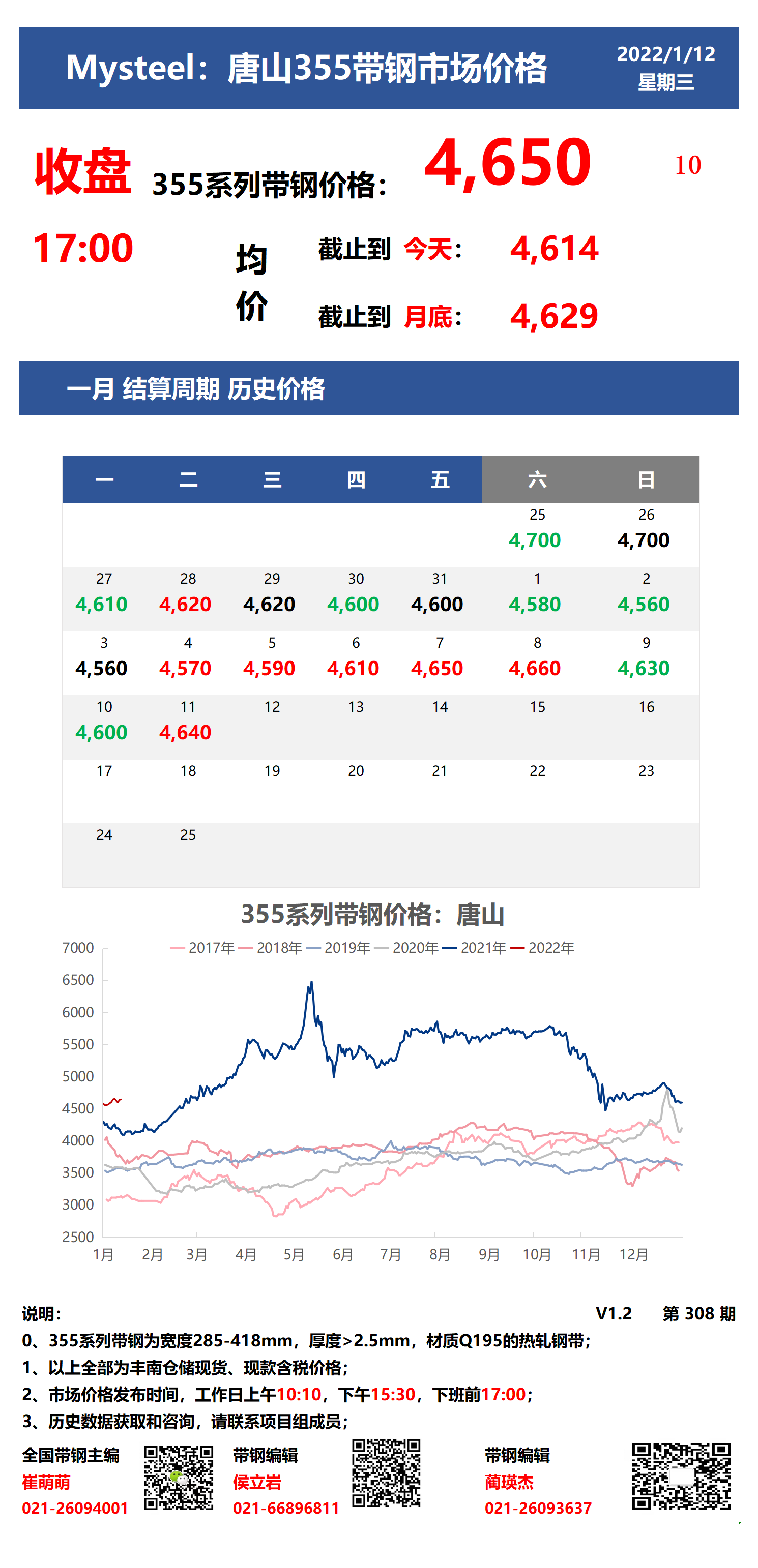Select month-end average price 4,629
Viewport: 758px width, 1568px height.
554,317
